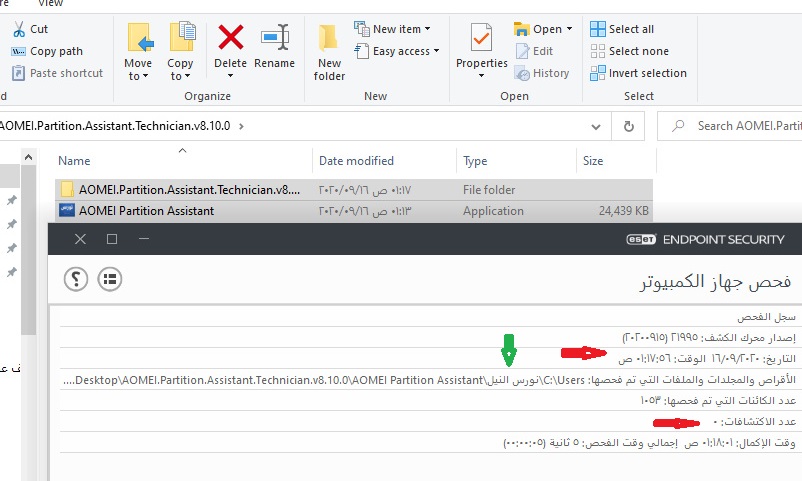Open the ESET menu list icon
This screenshot has height=481, width=802.
109,279
